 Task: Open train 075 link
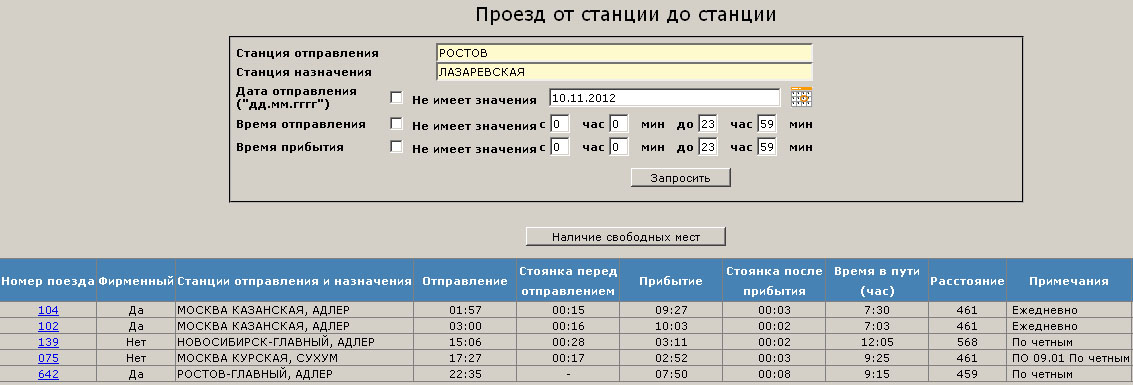(x=48, y=358)
